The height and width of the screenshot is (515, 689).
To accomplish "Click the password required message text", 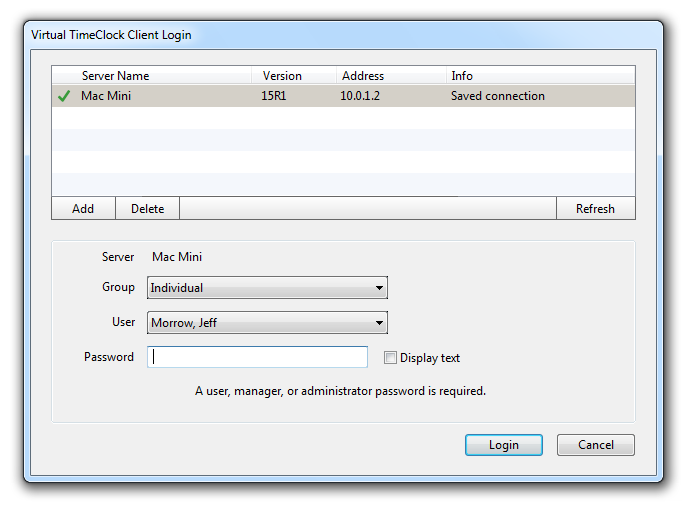I will 341,391.
